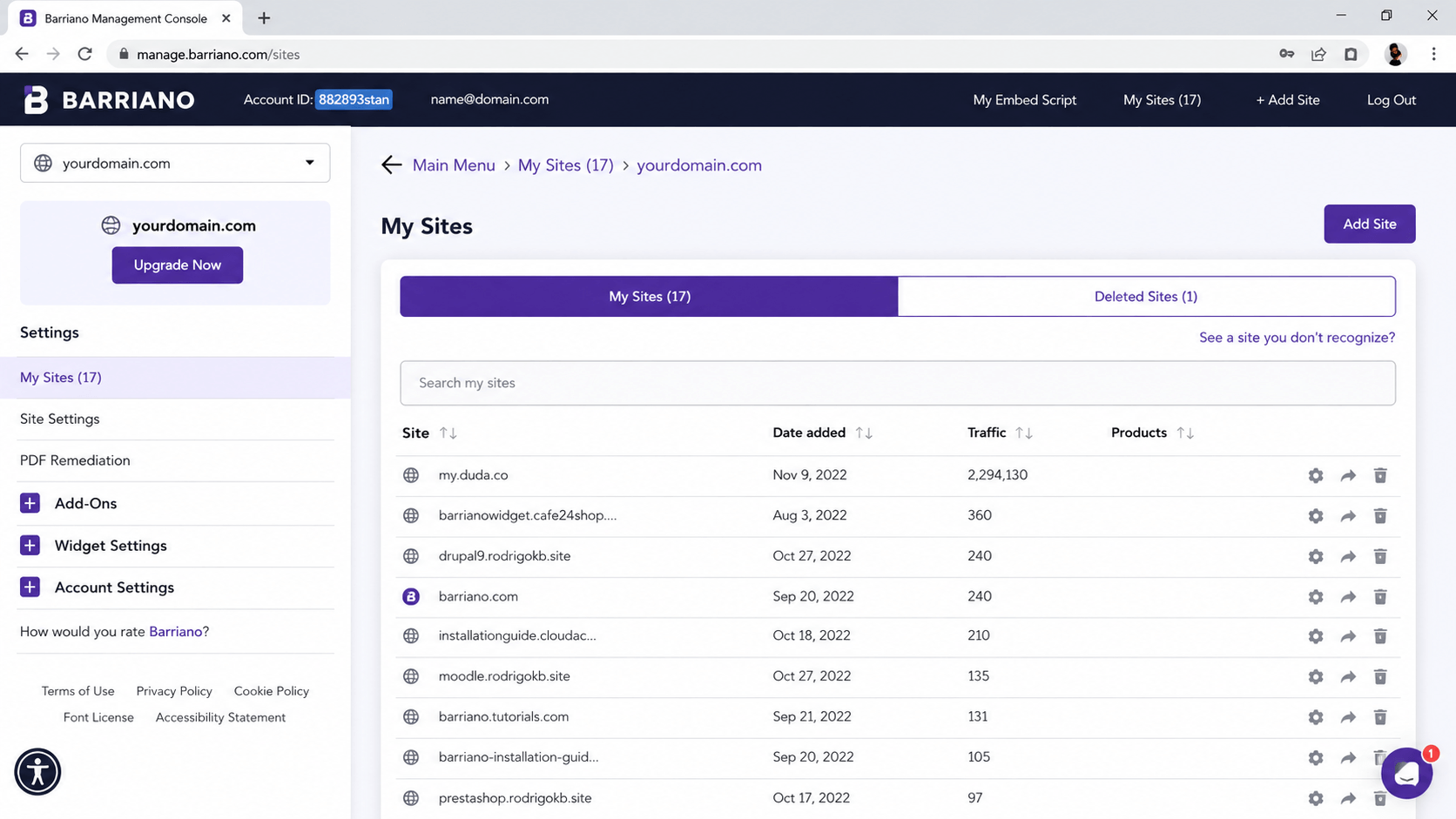Open settings gear for moodle.rodrigokb.site
The width and height of the screenshot is (1456, 819).
(x=1316, y=676)
